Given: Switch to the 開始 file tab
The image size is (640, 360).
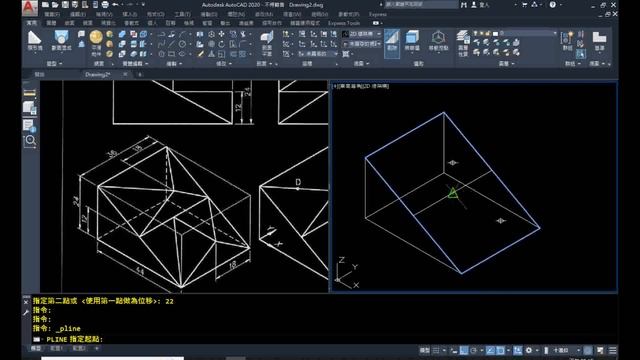Looking at the screenshot, I should (40, 74).
